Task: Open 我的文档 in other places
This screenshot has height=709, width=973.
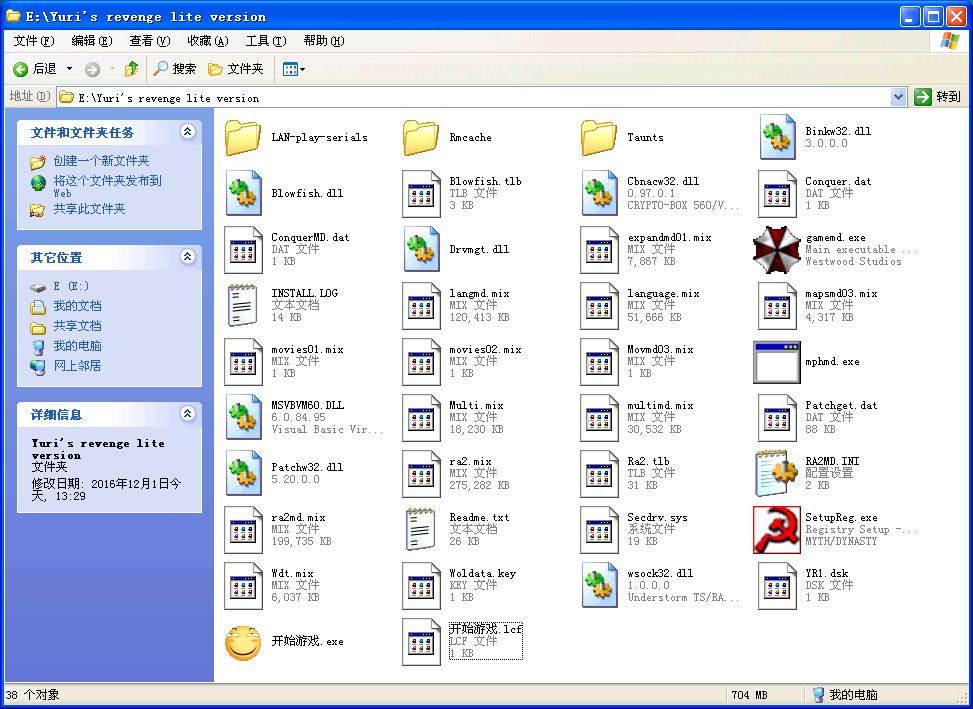Action: tap(77, 306)
